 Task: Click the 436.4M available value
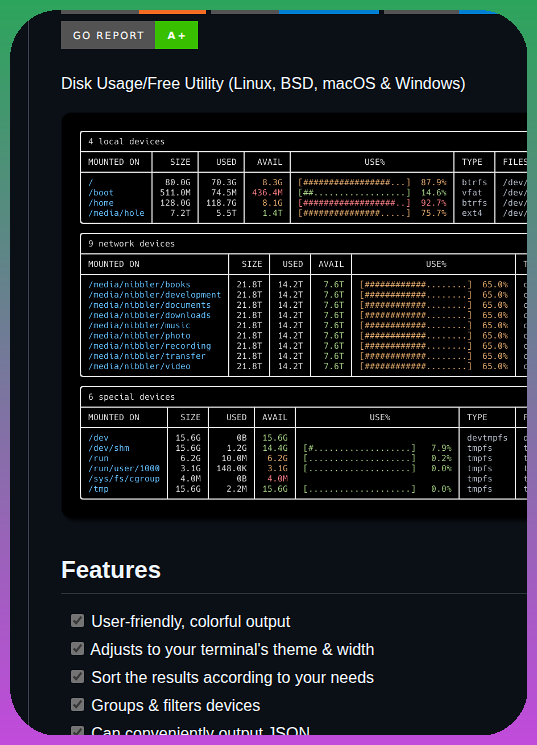(267, 193)
